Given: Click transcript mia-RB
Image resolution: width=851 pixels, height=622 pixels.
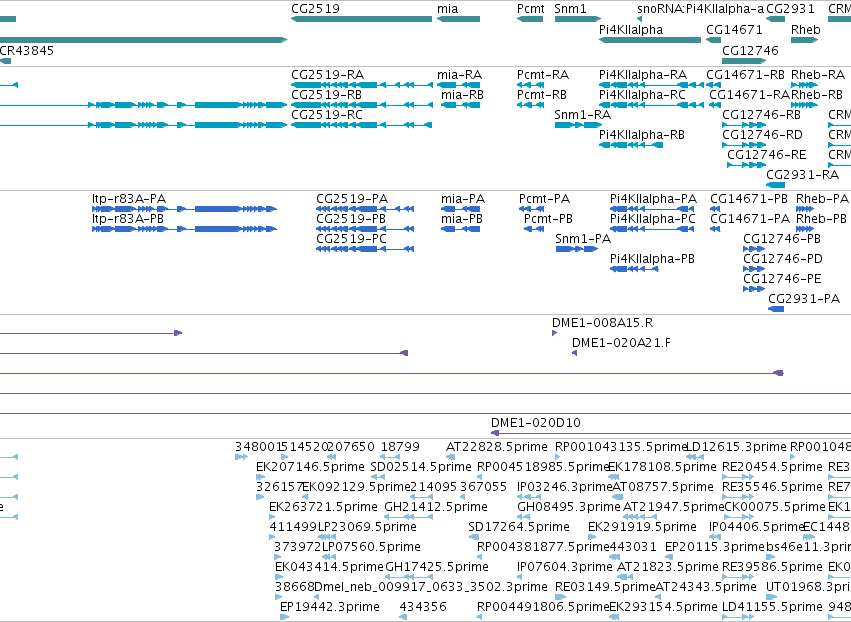Looking at the screenshot, I should click(462, 95).
